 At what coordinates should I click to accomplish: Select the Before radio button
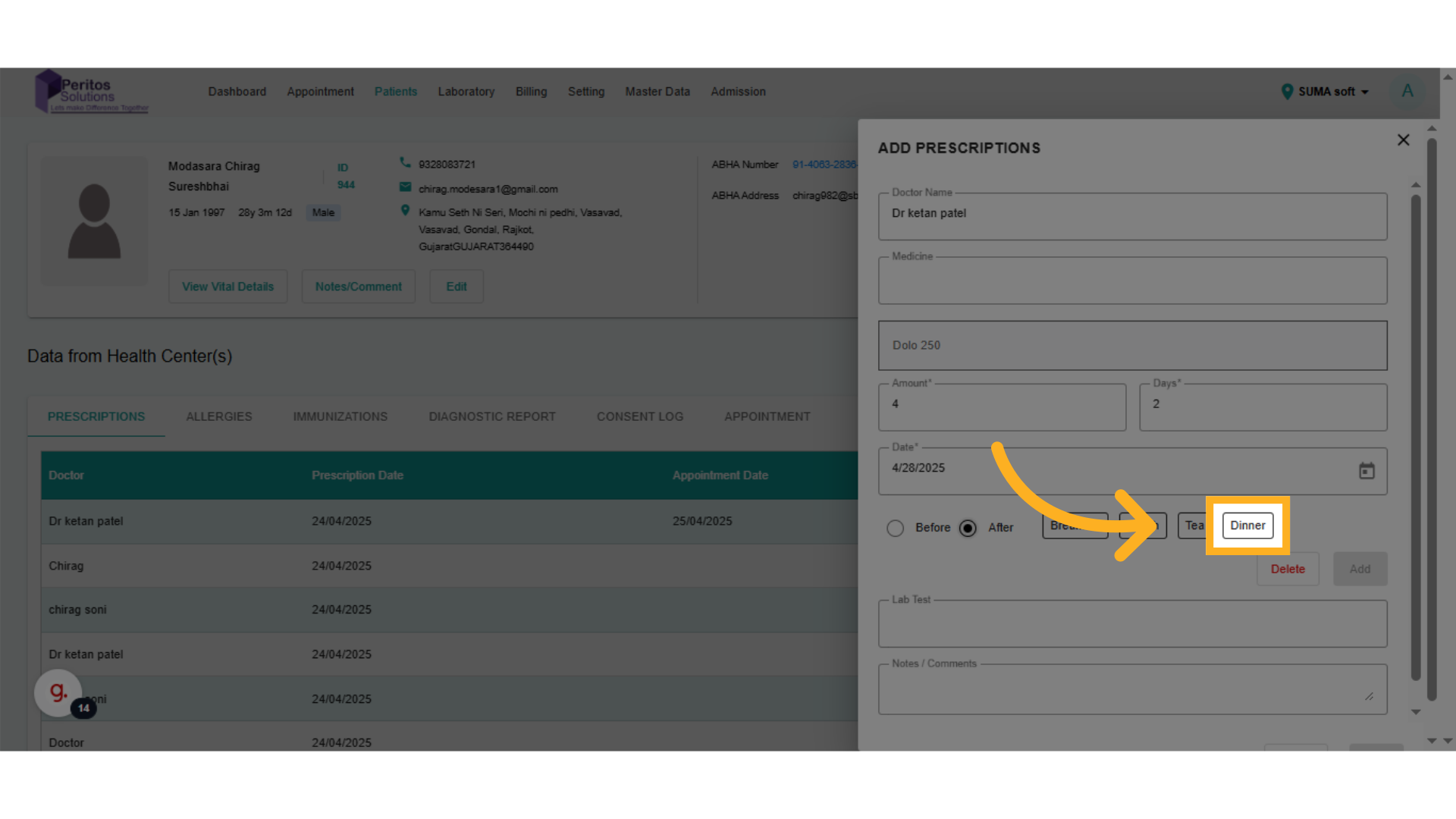point(895,528)
